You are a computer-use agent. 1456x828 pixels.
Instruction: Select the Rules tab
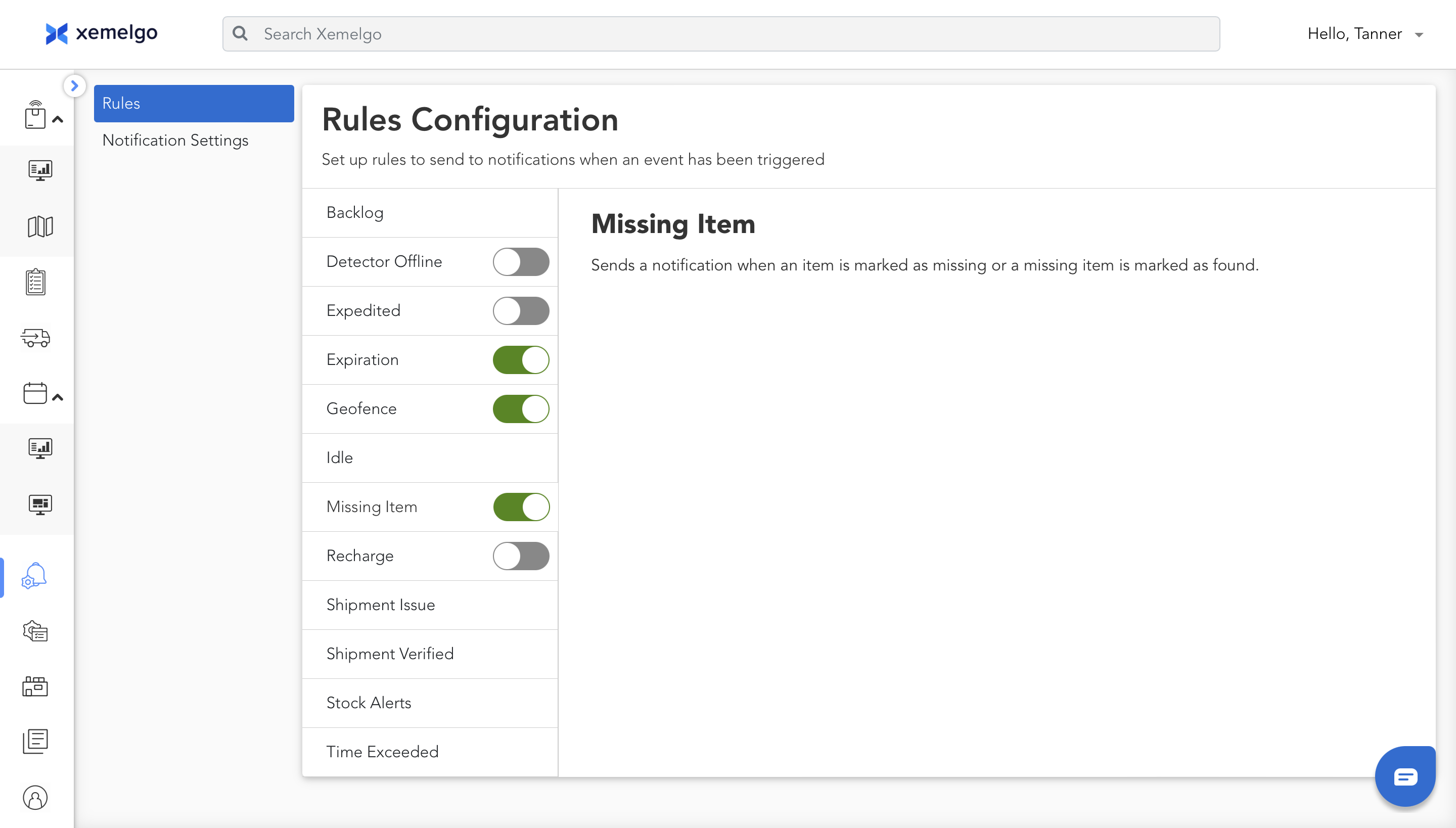pyautogui.click(x=193, y=104)
